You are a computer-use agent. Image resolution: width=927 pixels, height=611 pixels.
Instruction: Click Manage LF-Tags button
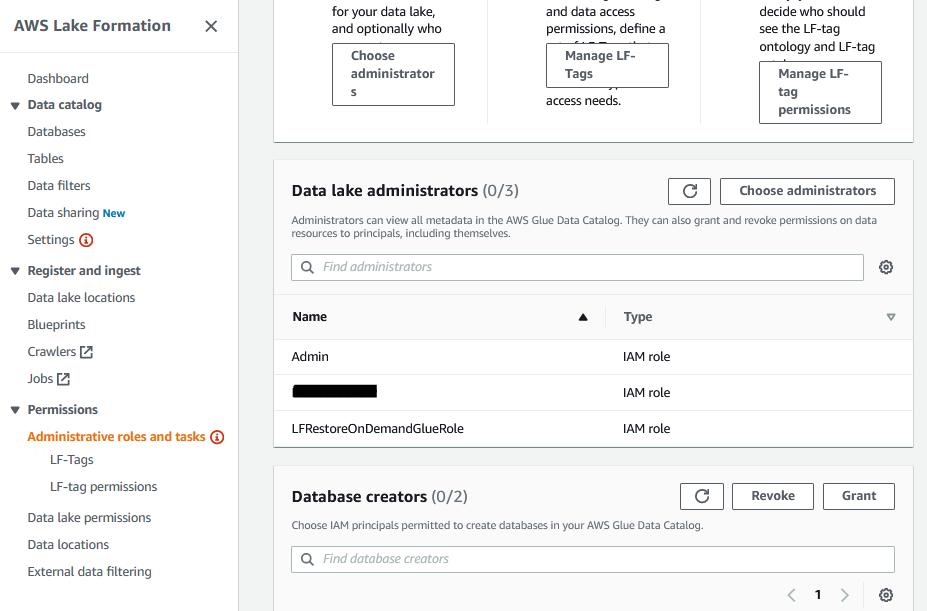coord(607,65)
